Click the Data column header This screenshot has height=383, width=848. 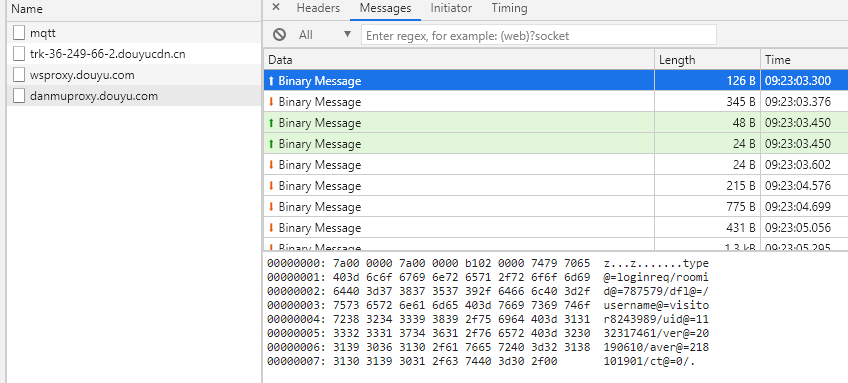point(459,60)
